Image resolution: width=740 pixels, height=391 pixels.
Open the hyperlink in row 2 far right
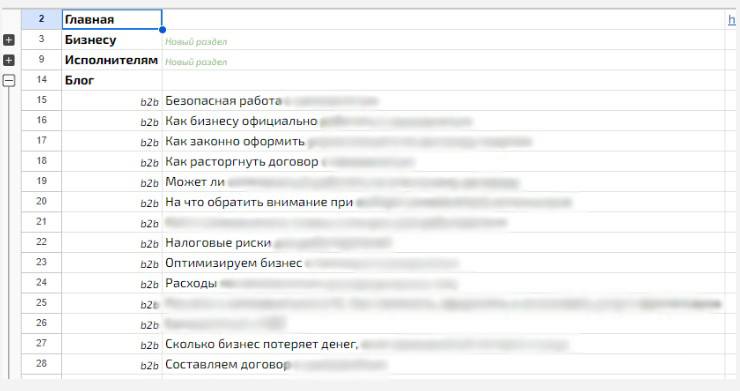click(732, 20)
